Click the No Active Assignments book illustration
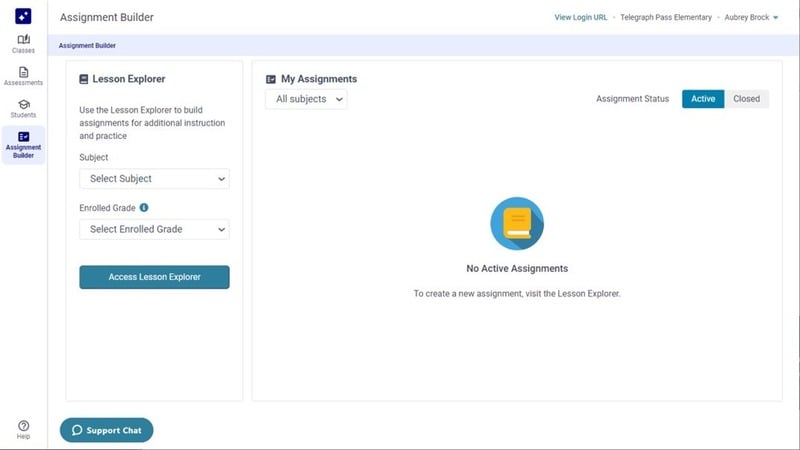Viewport: 800px width, 450px height. [517, 223]
